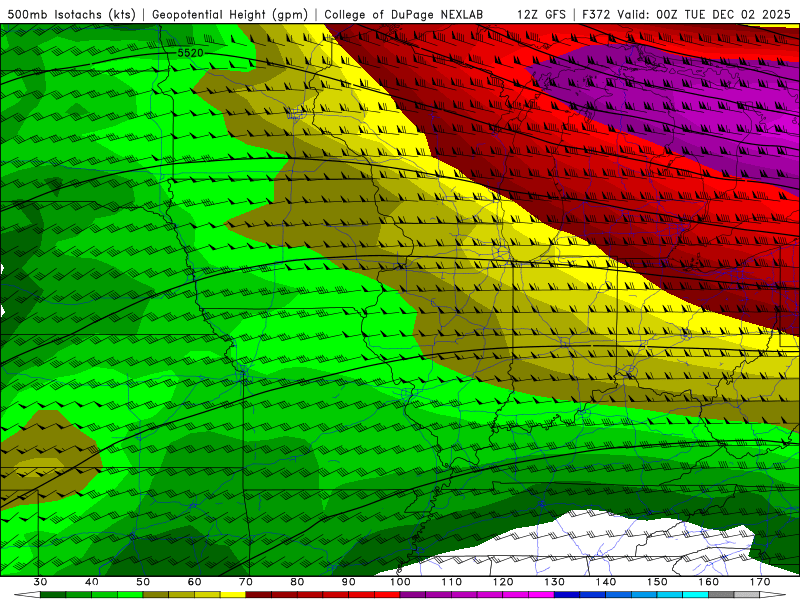The width and height of the screenshot is (800, 600).
Task: Click the '110' color scale label
Action: point(452,582)
